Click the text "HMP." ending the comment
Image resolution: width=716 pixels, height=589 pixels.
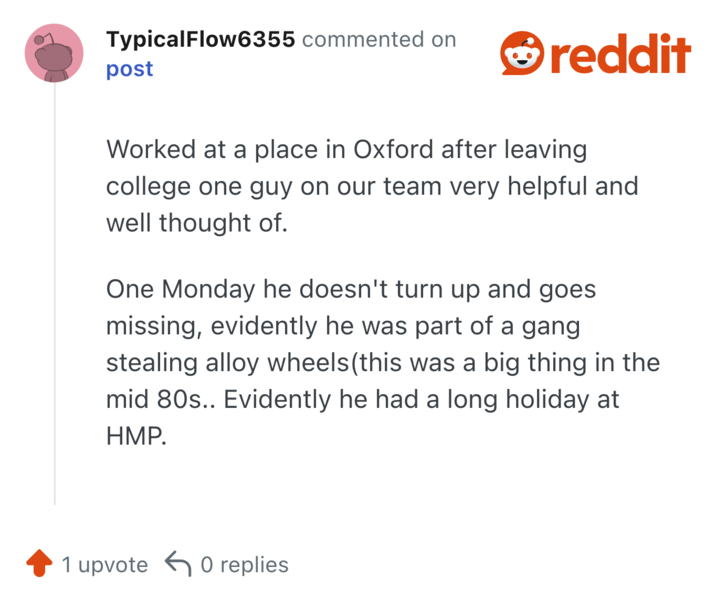pos(136,436)
